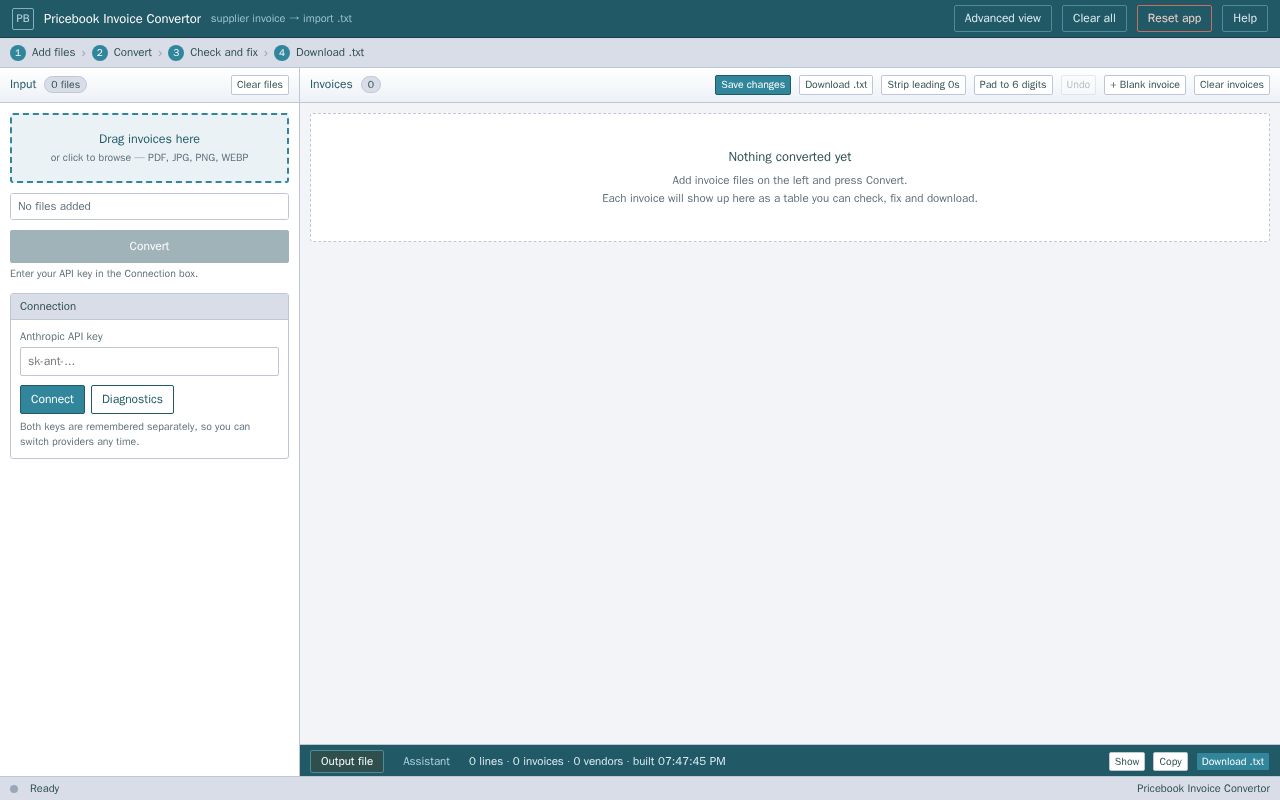Click the Connection panel header

tap(149, 307)
